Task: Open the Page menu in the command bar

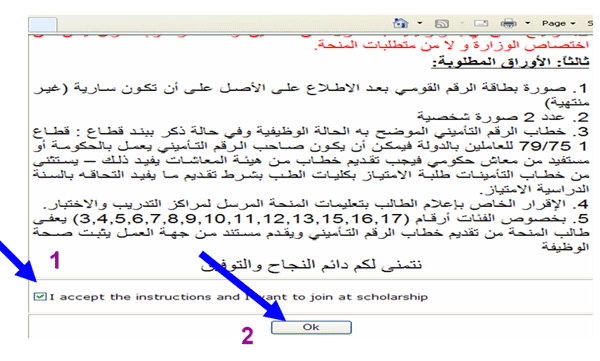Action: coord(559,23)
